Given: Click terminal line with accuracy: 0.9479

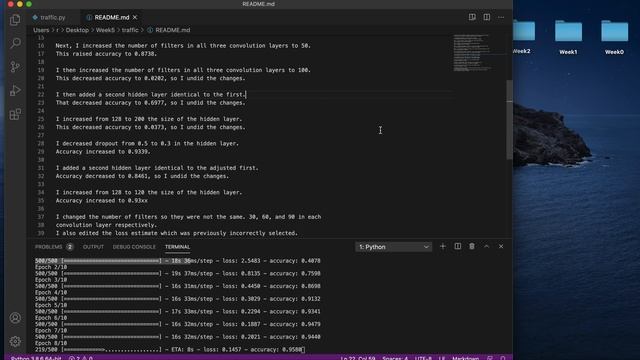Looking at the screenshot, I should 178,324.
